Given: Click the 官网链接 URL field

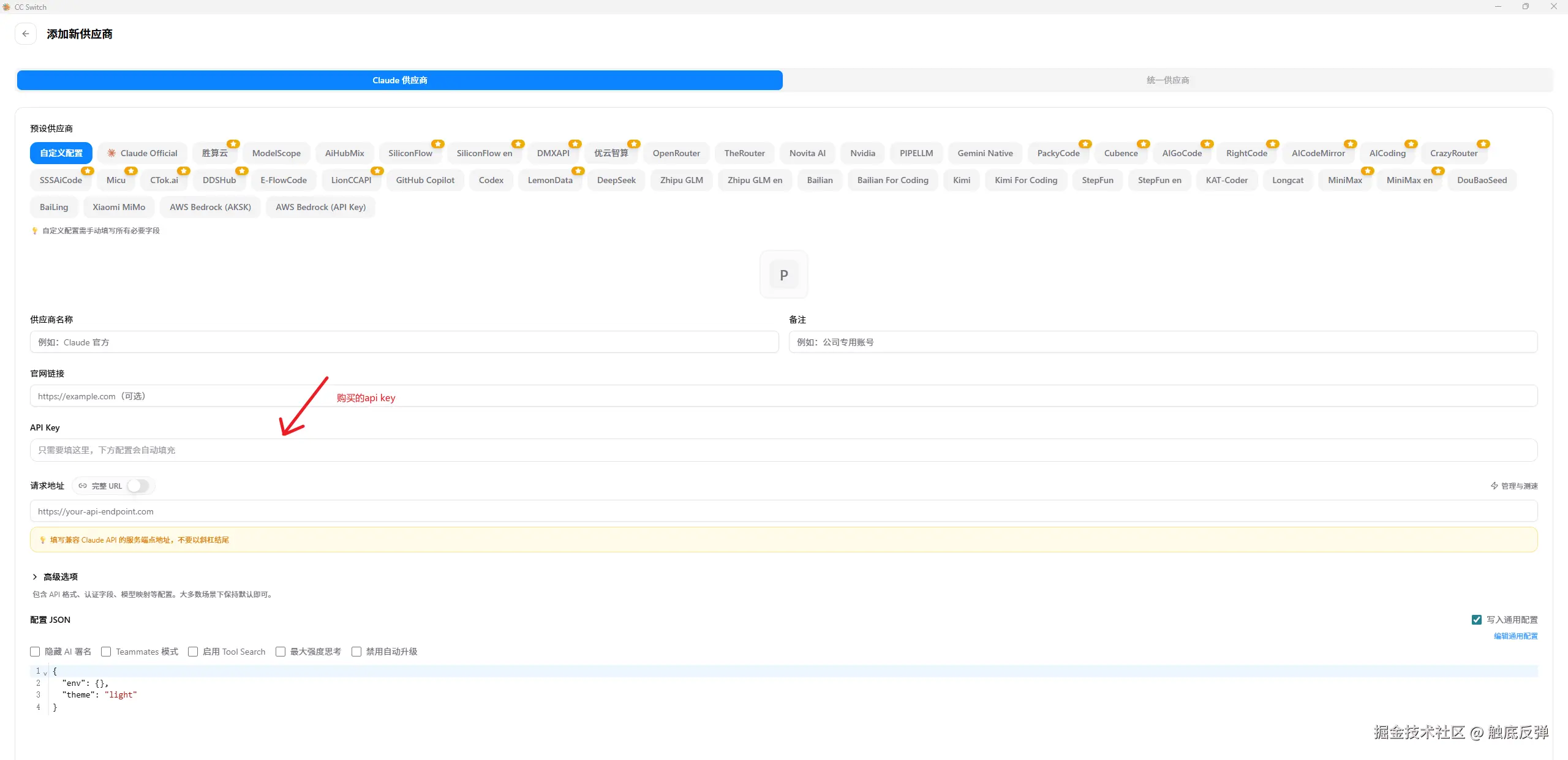Looking at the screenshot, I should (x=784, y=396).
